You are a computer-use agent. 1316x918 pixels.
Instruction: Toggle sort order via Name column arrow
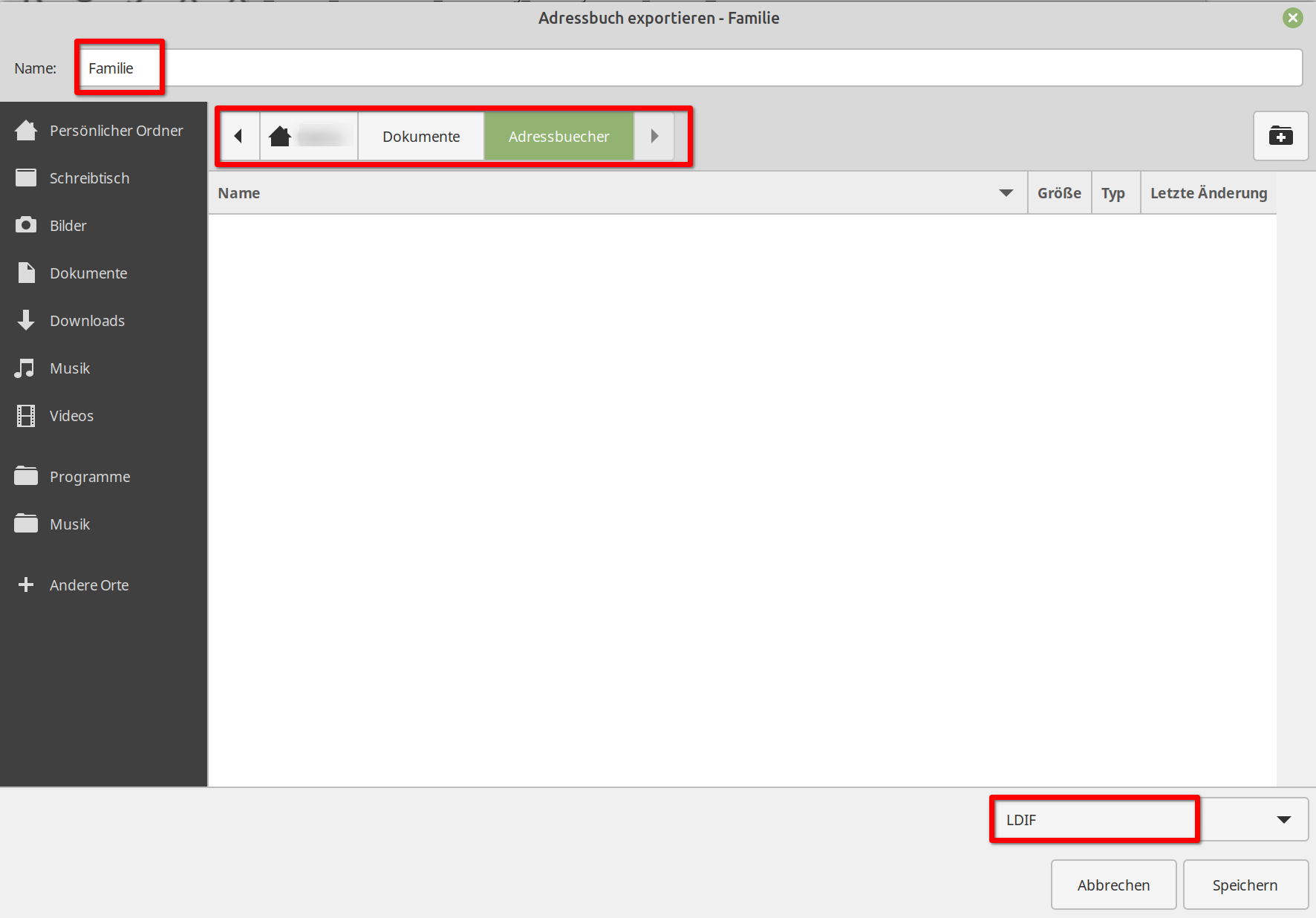(x=1006, y=193)
